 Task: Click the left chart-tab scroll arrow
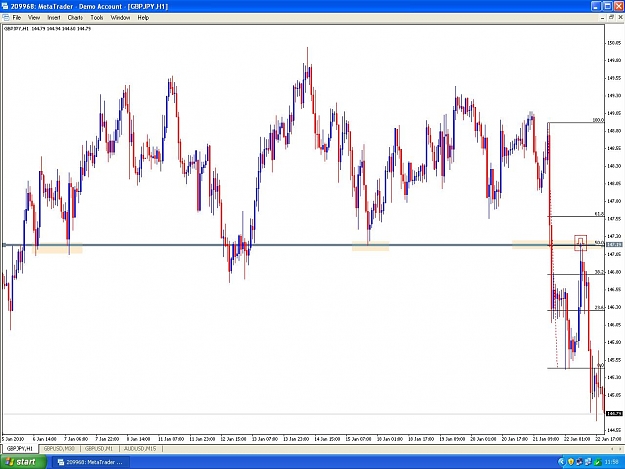[613, 449]
